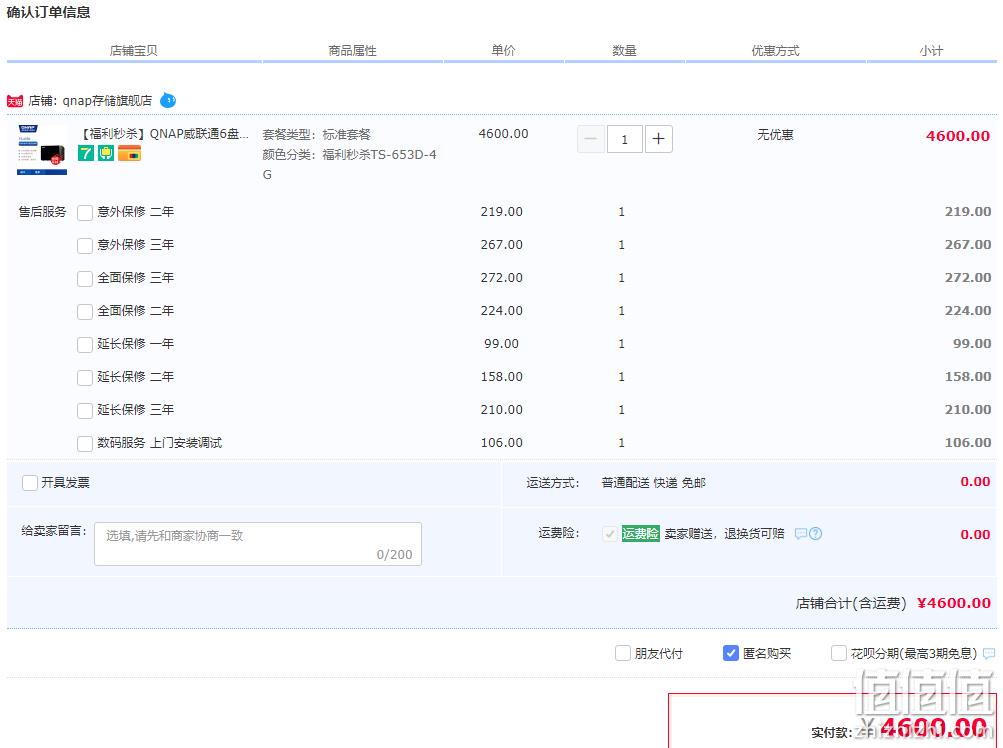Click the unit price 99.00 for 延长保修 一年
The image size is (1003, 748).
502,344
